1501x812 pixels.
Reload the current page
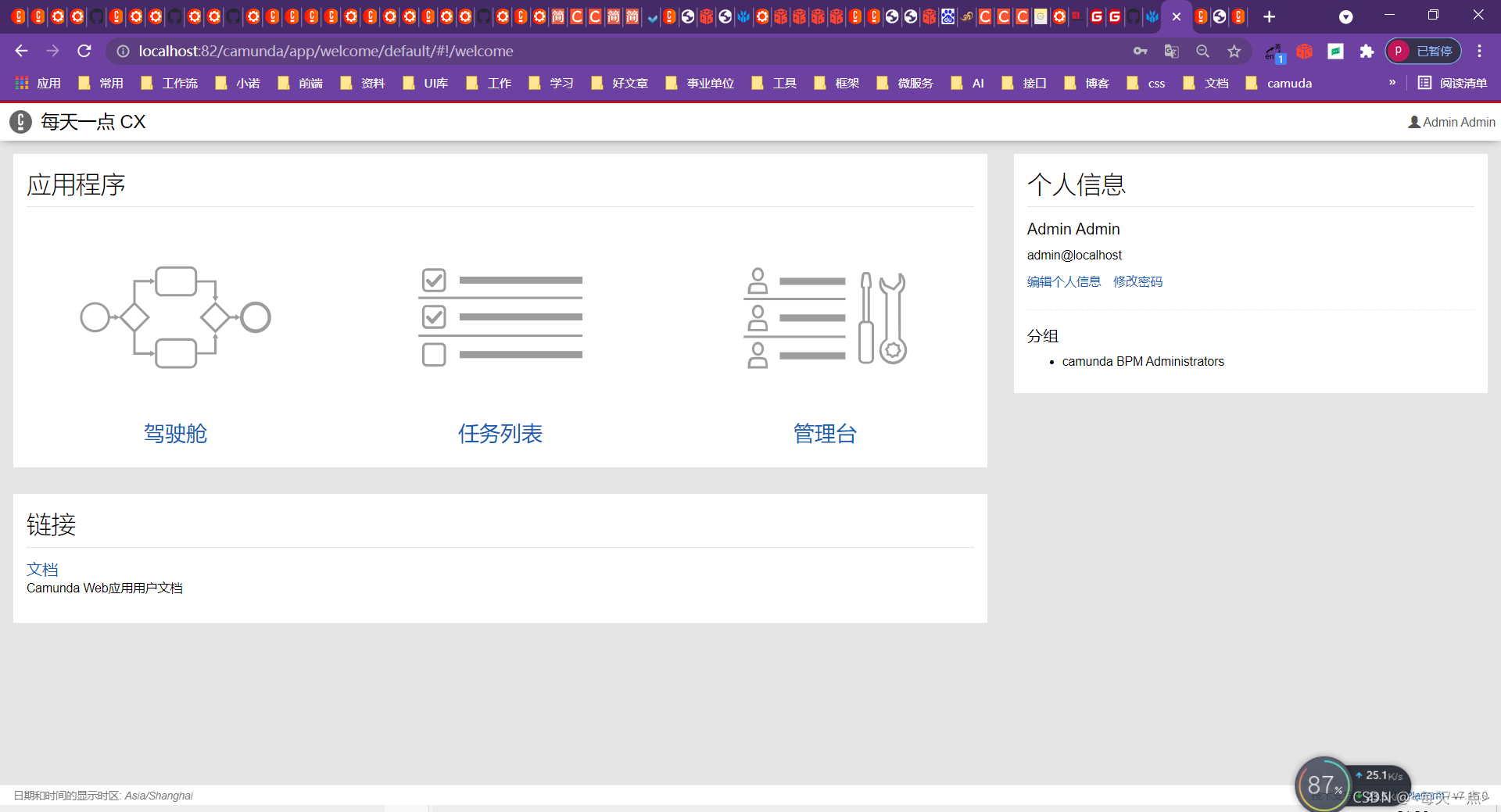point(84,51)
